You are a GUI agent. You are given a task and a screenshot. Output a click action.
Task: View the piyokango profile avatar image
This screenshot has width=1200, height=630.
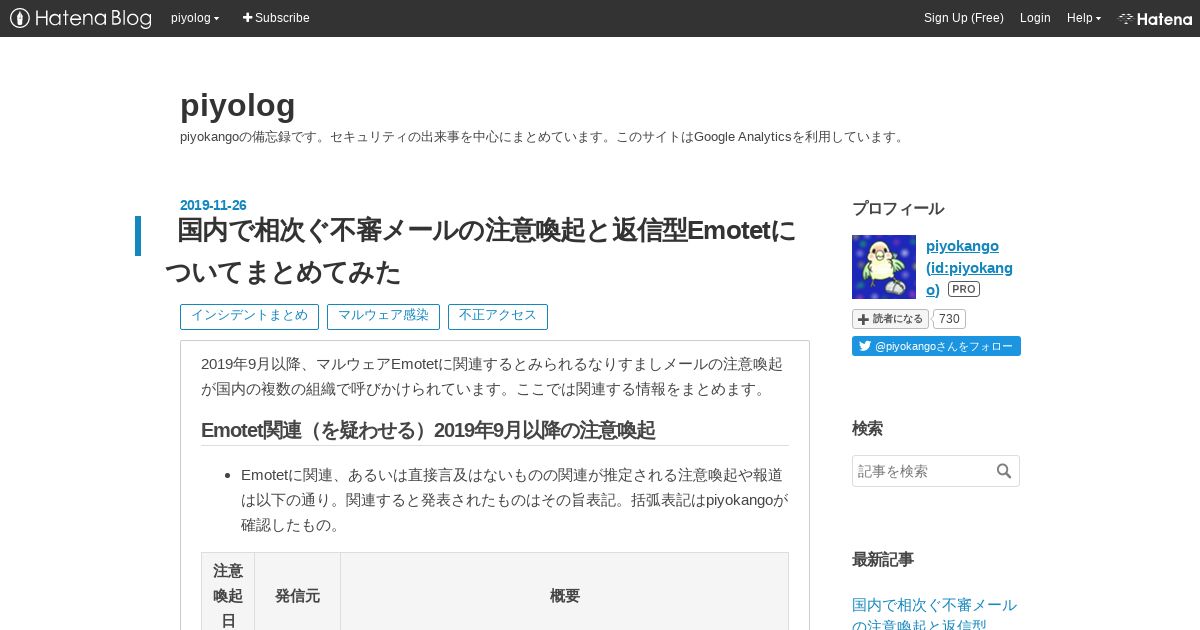[x=884, y=267]
